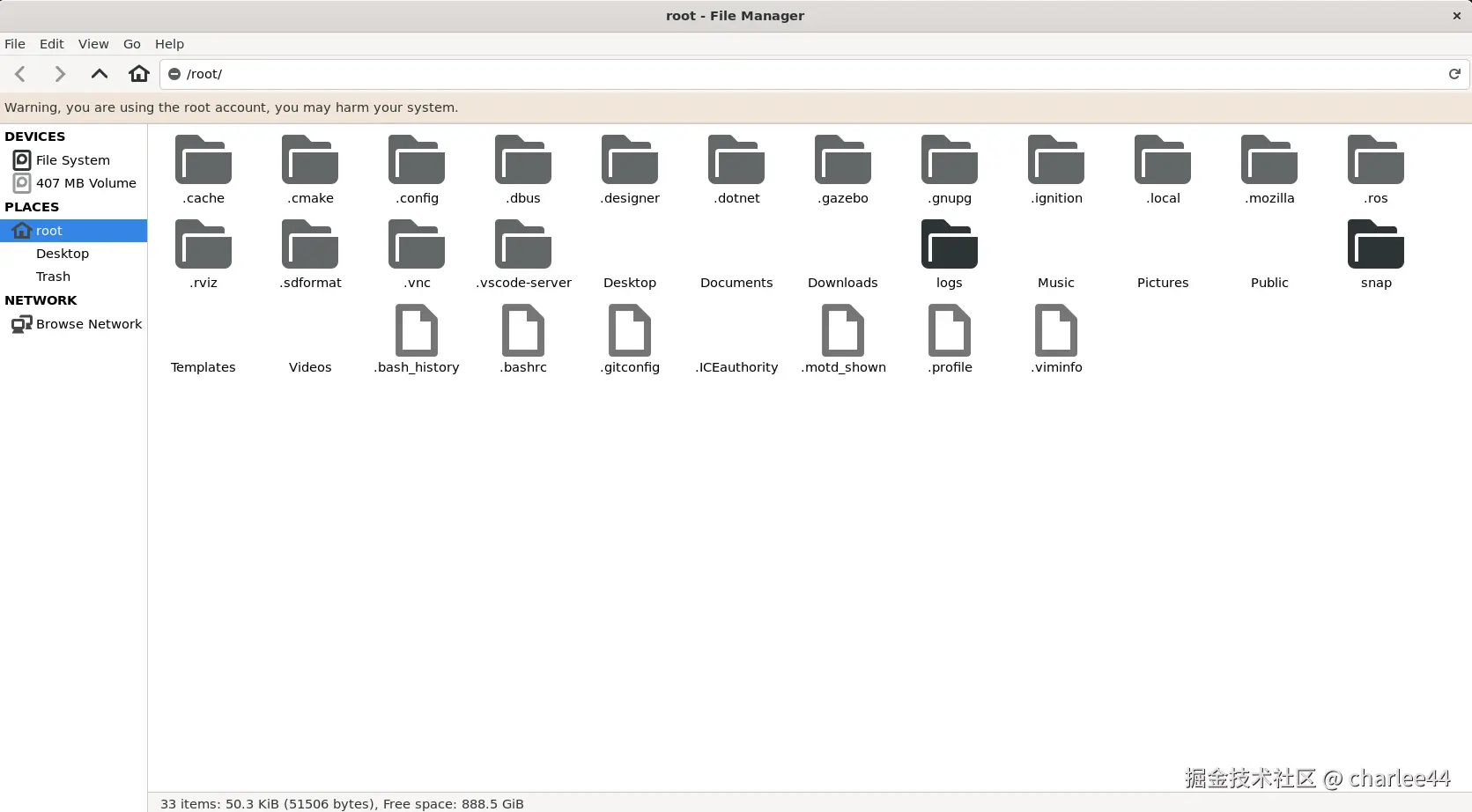Viewport: 1472px width, 812px height.
Task: Select root in the Places sidebar
Action: pyautogui.click(x=73, y=231)
